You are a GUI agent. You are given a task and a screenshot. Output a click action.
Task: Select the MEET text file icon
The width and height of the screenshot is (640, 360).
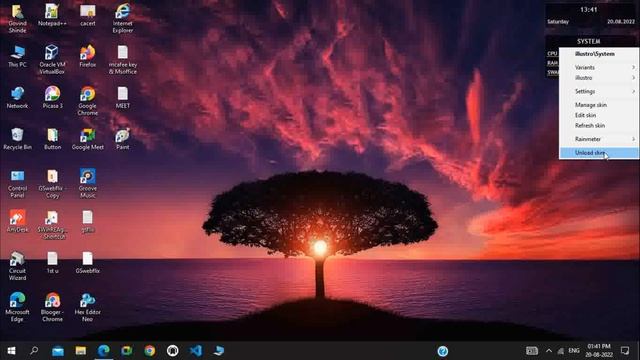pyautogui.click(x=122, y=98)
